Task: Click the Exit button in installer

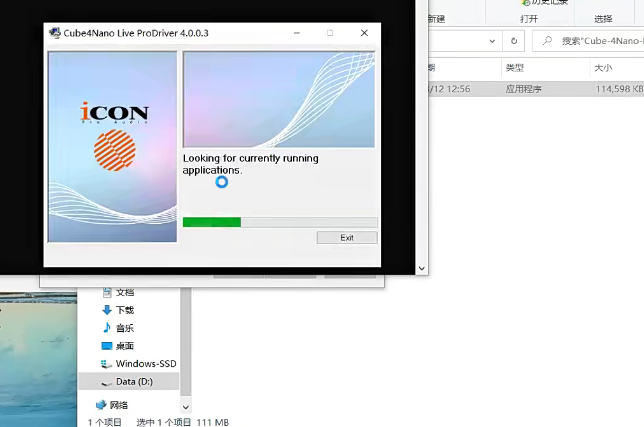Action: tap(346, 238)
